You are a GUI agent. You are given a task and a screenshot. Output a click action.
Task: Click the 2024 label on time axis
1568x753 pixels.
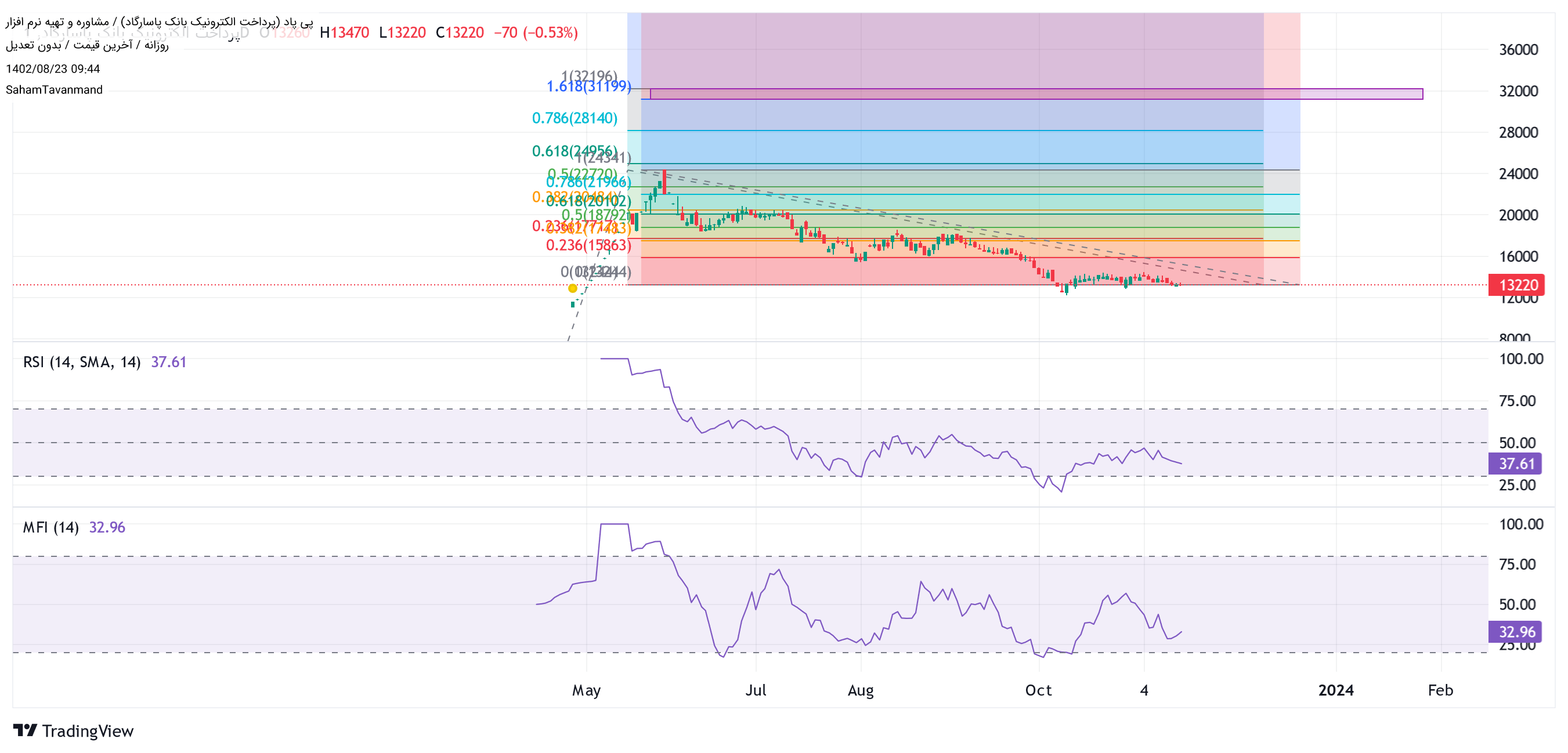point(1335,690)
